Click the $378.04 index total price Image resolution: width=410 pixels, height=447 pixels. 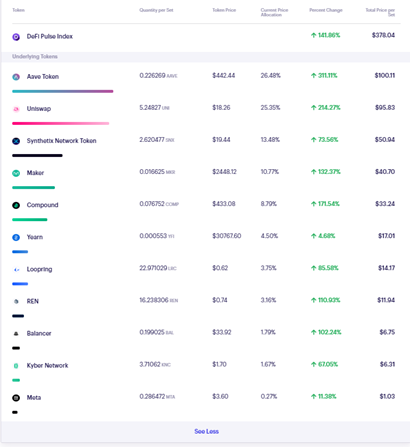[383, 35]
